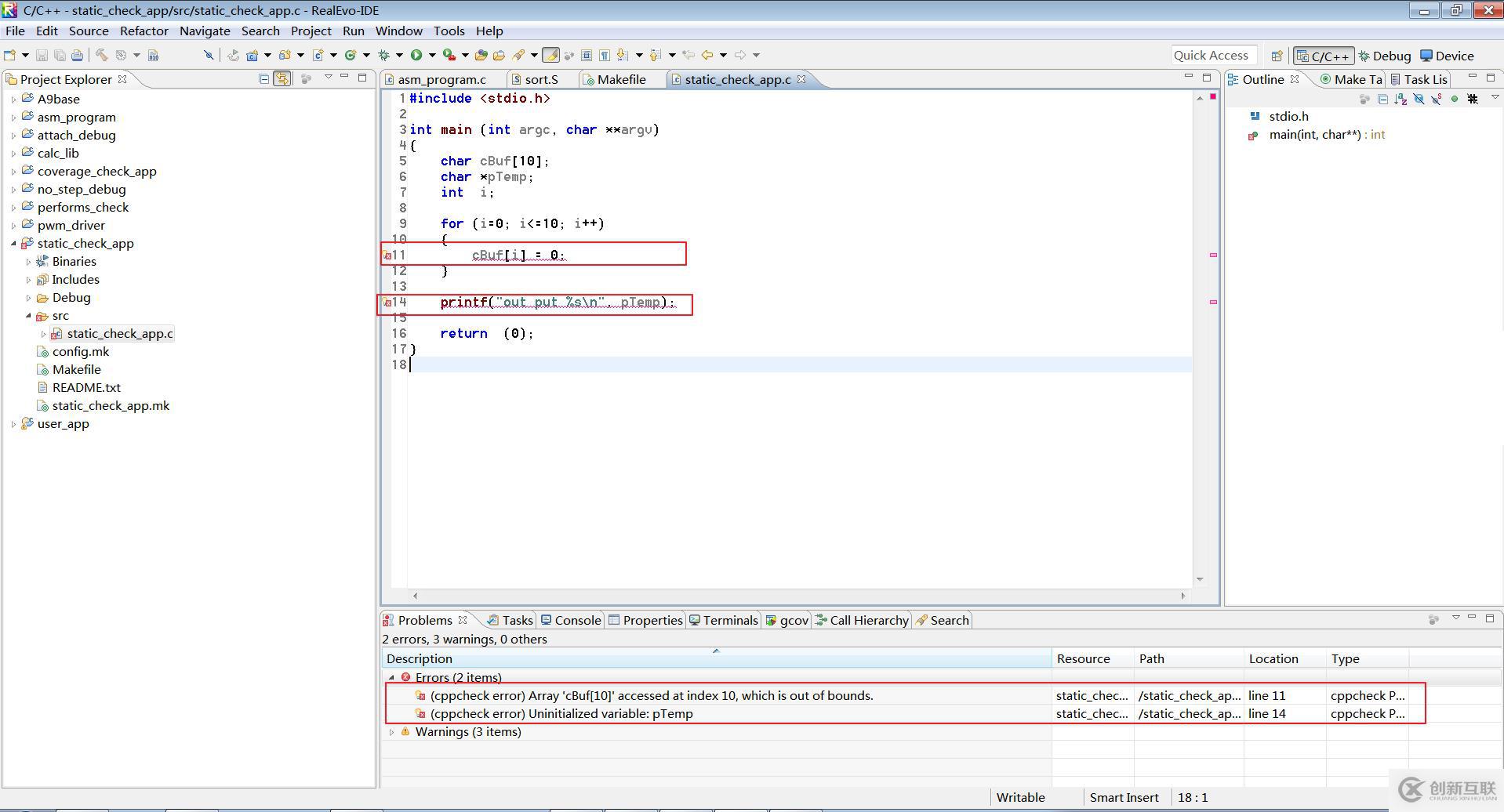Toggle Hide Inactive Elements in Outline
This screenshot has width=1504, height=812.
pos(1473,99)
